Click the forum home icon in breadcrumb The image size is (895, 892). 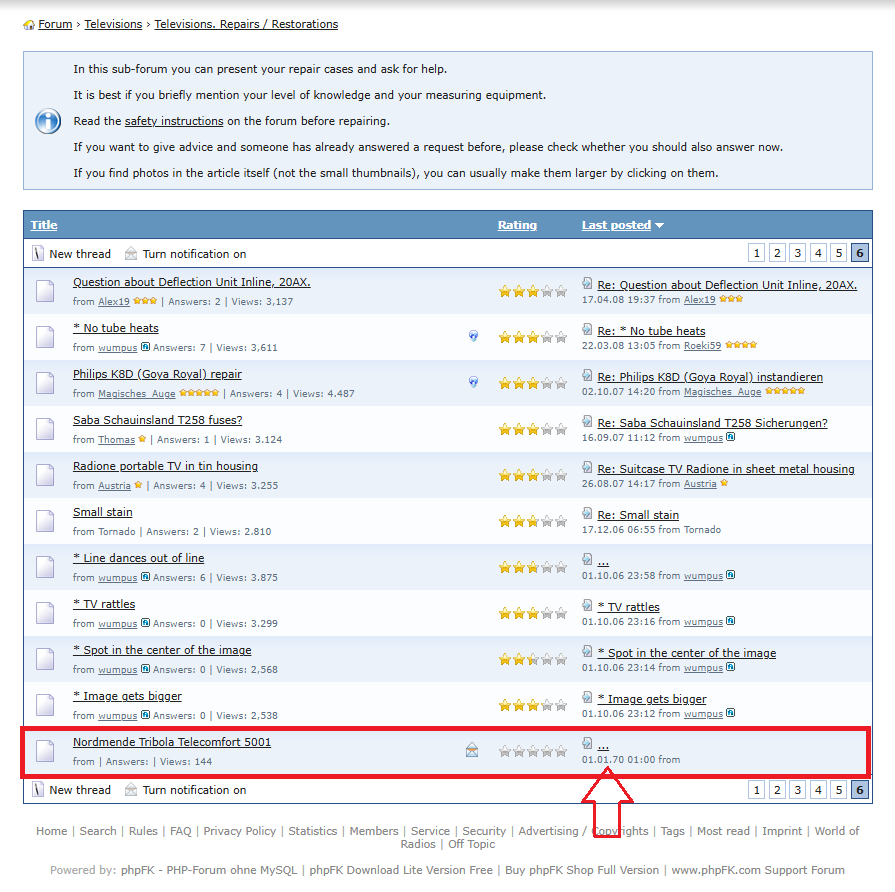29,25
